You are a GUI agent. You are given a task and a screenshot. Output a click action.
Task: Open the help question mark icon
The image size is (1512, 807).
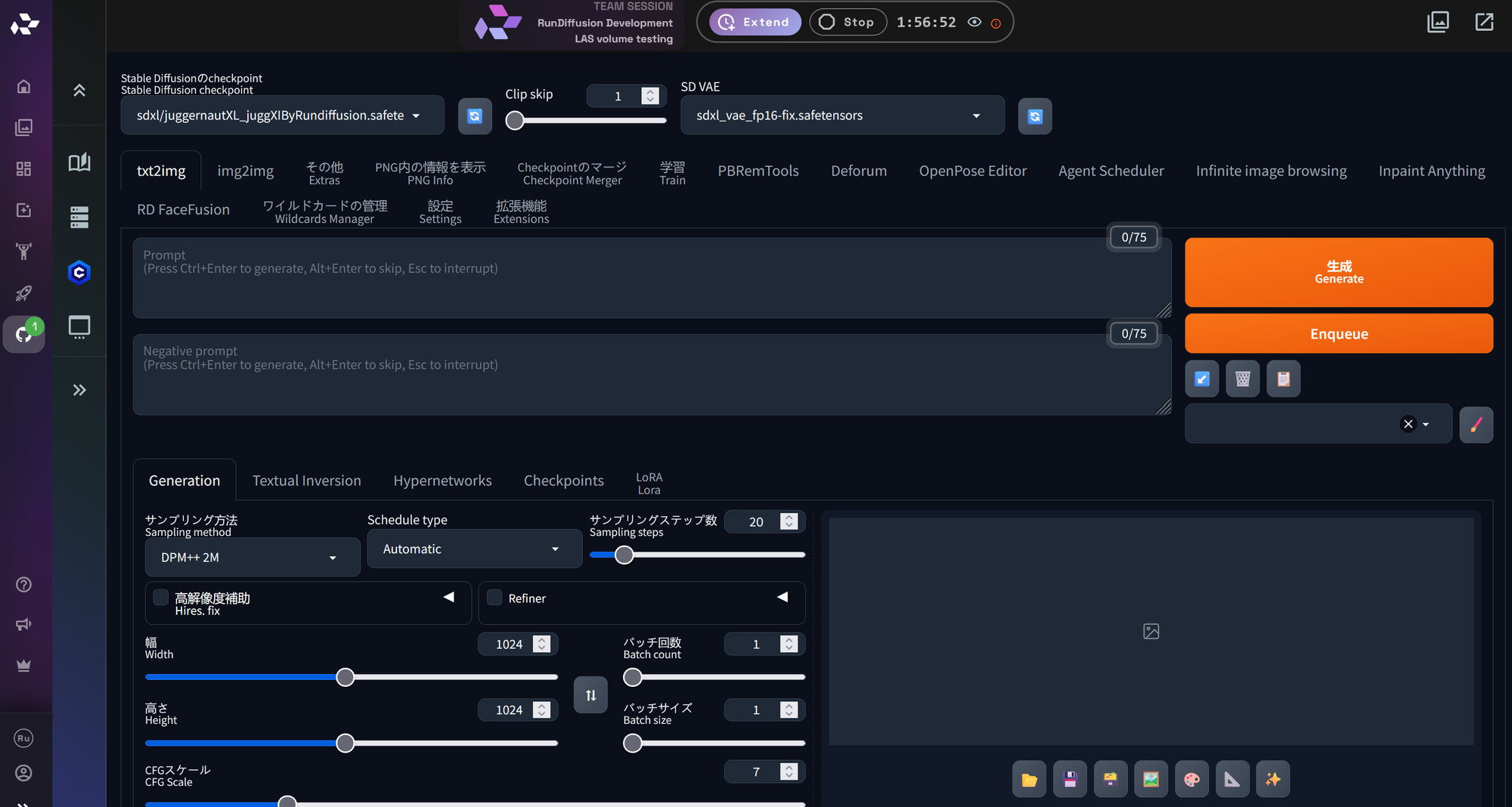click(x=23, y=584)
